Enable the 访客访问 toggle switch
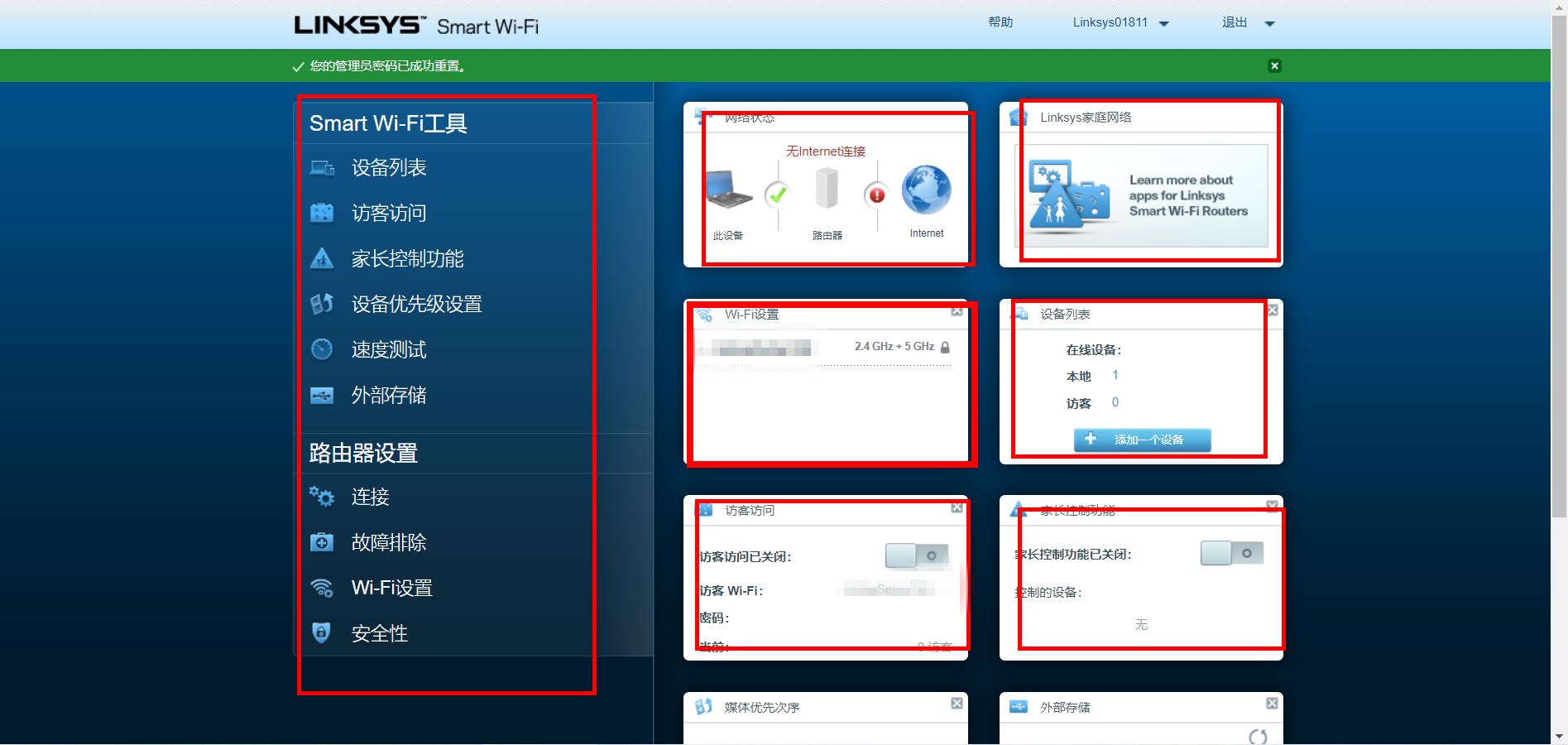The image size is (1568, 745). (x=914, y=555)
